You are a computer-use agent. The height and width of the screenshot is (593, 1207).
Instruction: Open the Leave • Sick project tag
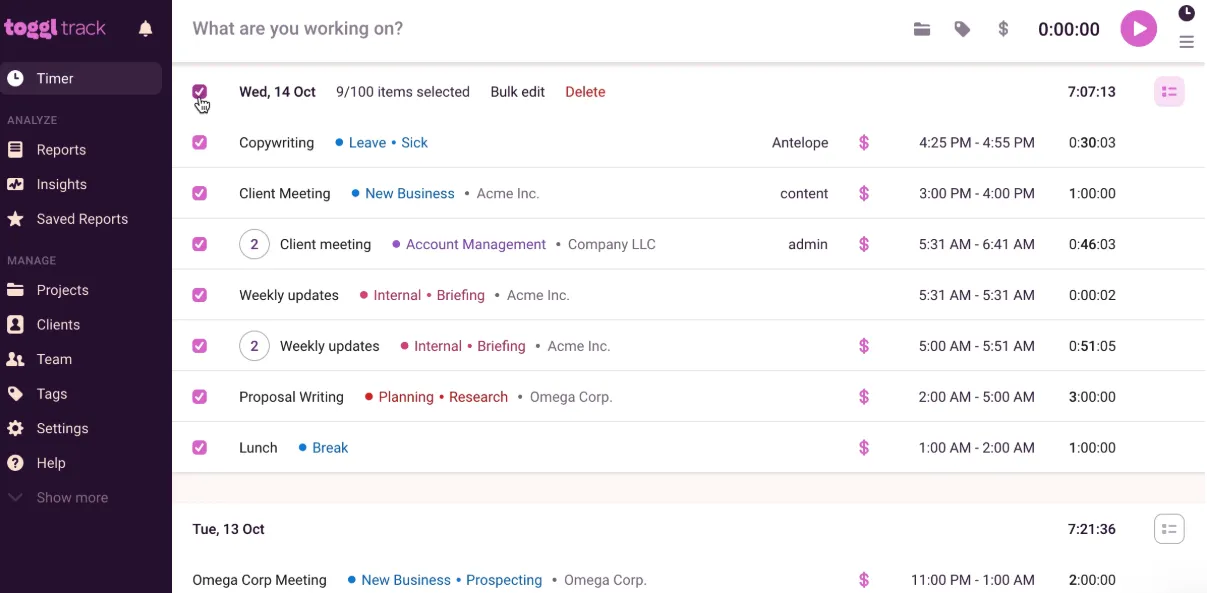point(382,143)
